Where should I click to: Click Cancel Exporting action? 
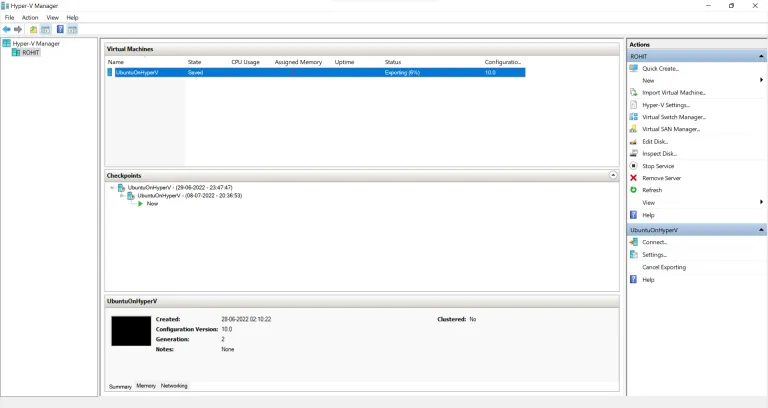(x=664, y=267)
